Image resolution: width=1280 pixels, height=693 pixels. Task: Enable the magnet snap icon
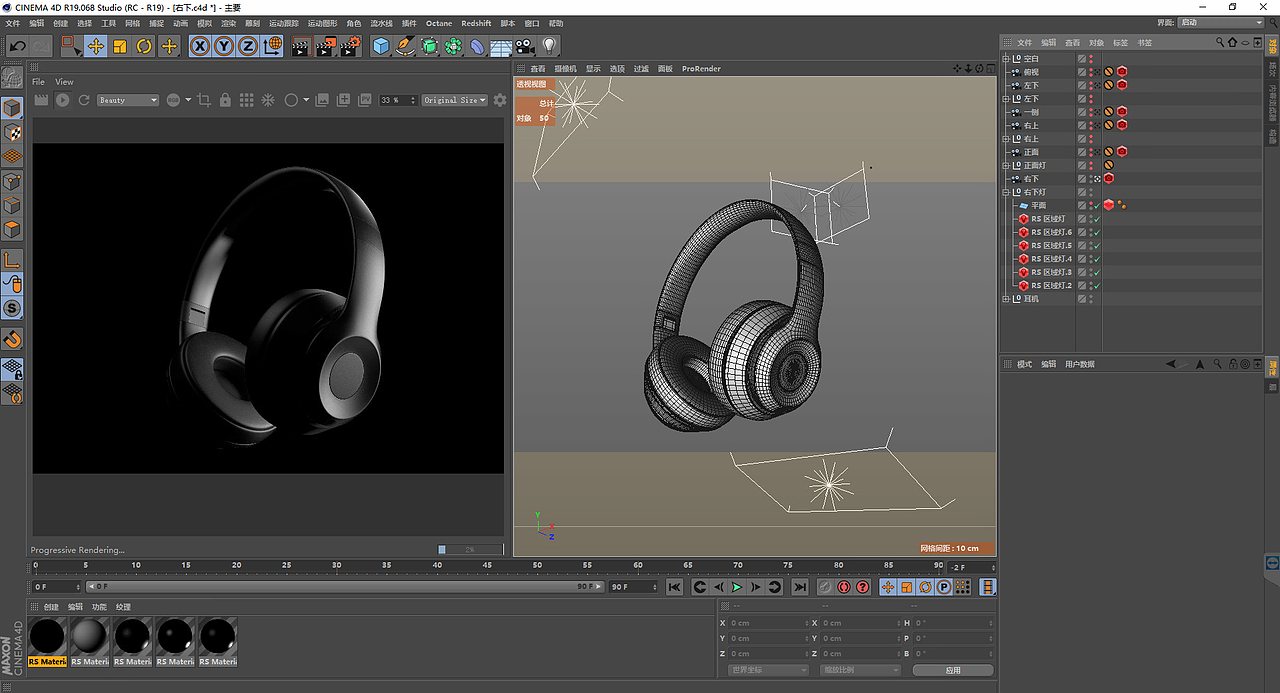point(12,339)
